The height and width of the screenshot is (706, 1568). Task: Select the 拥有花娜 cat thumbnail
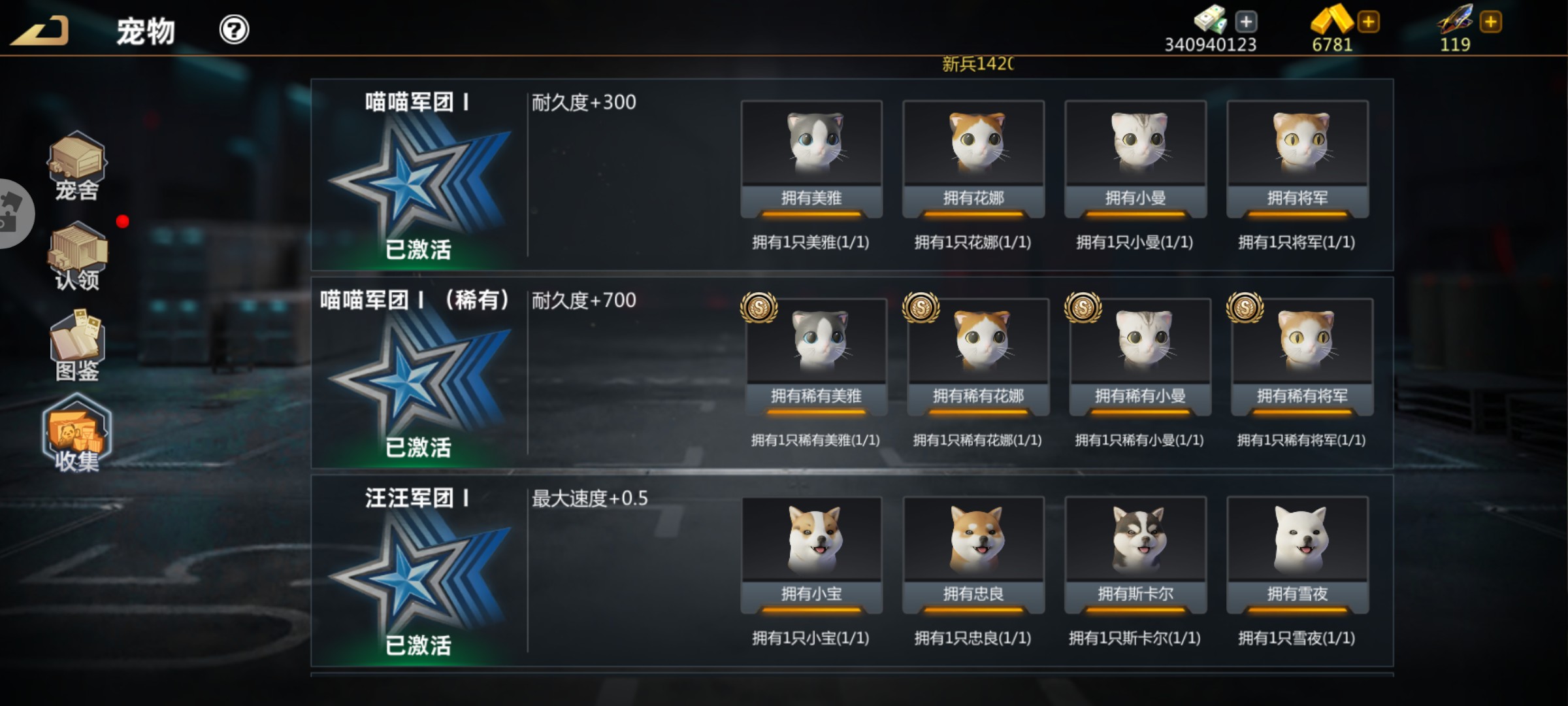click(x=973, y=159)
